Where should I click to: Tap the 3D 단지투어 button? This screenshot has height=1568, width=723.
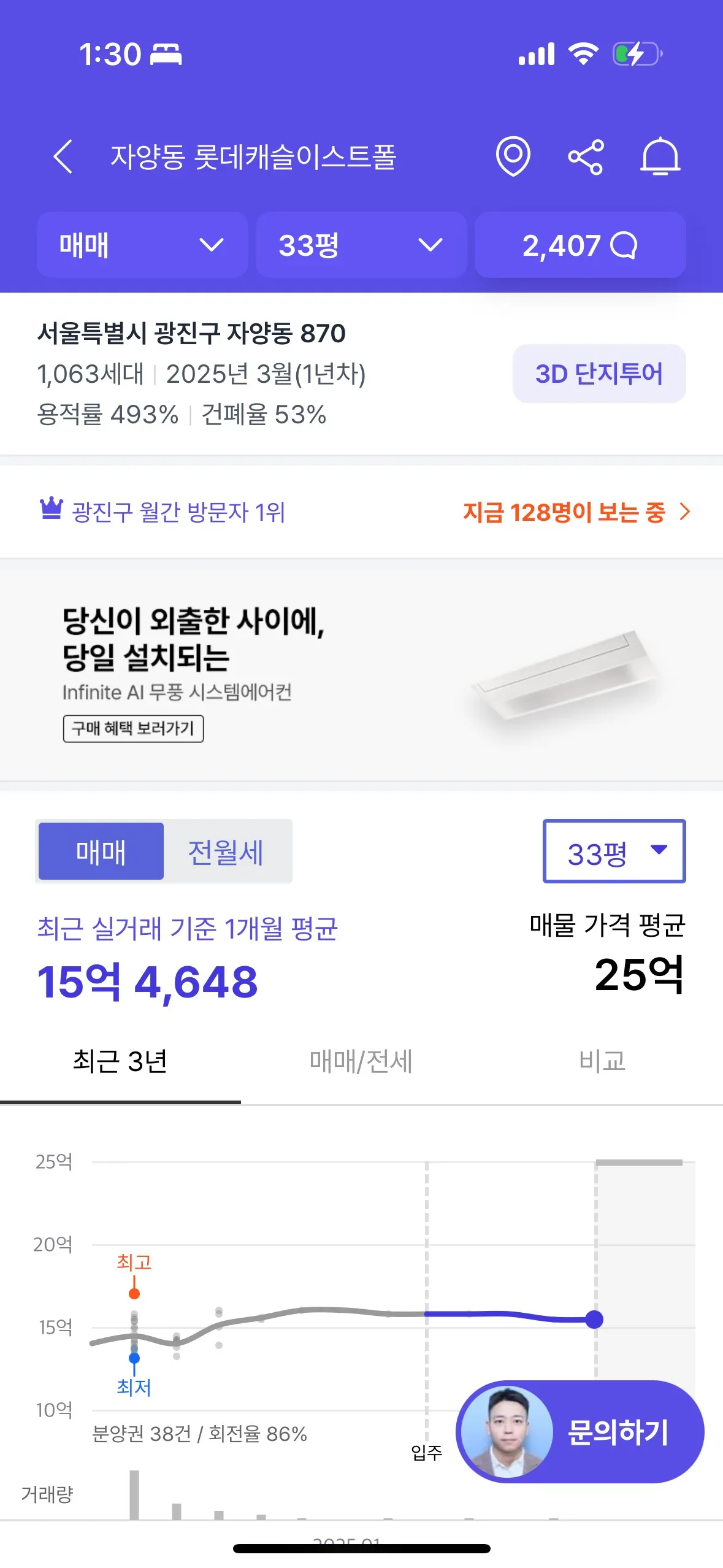tap(599, 374)
